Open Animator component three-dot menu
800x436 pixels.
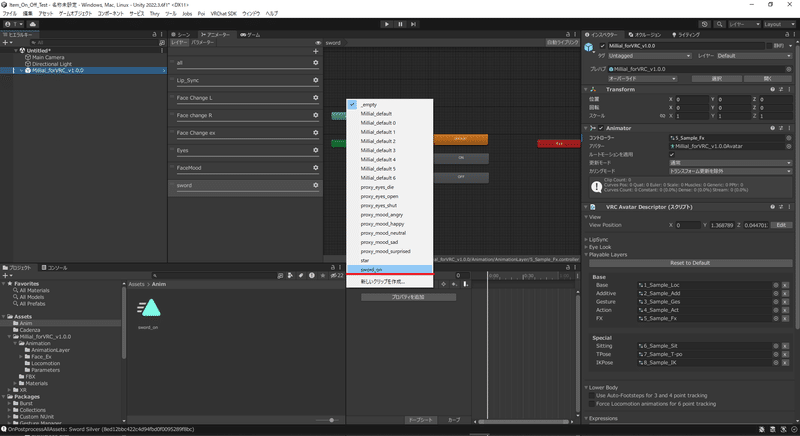[x=789, y=128]
